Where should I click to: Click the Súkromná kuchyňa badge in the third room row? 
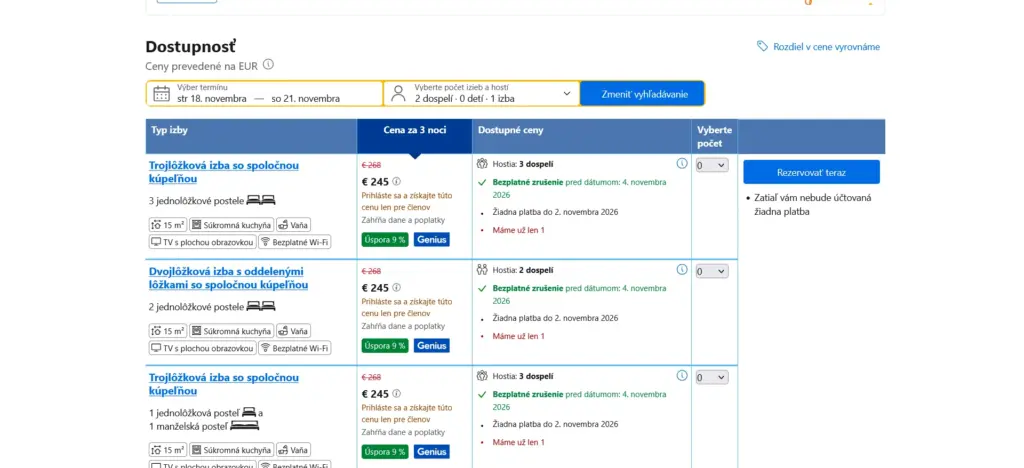tap(231, 450)
